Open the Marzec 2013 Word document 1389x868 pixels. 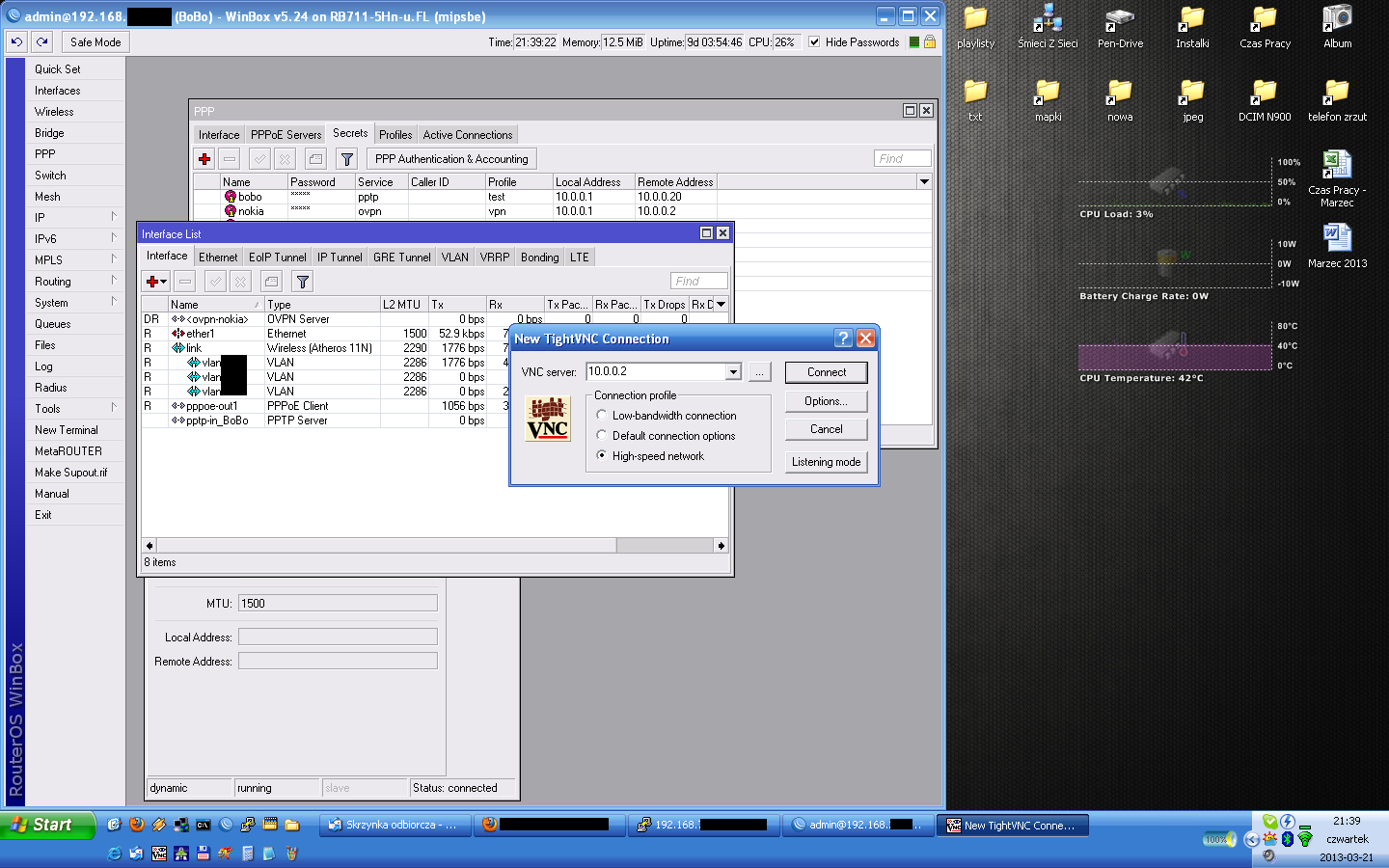tap(1337, 246)
